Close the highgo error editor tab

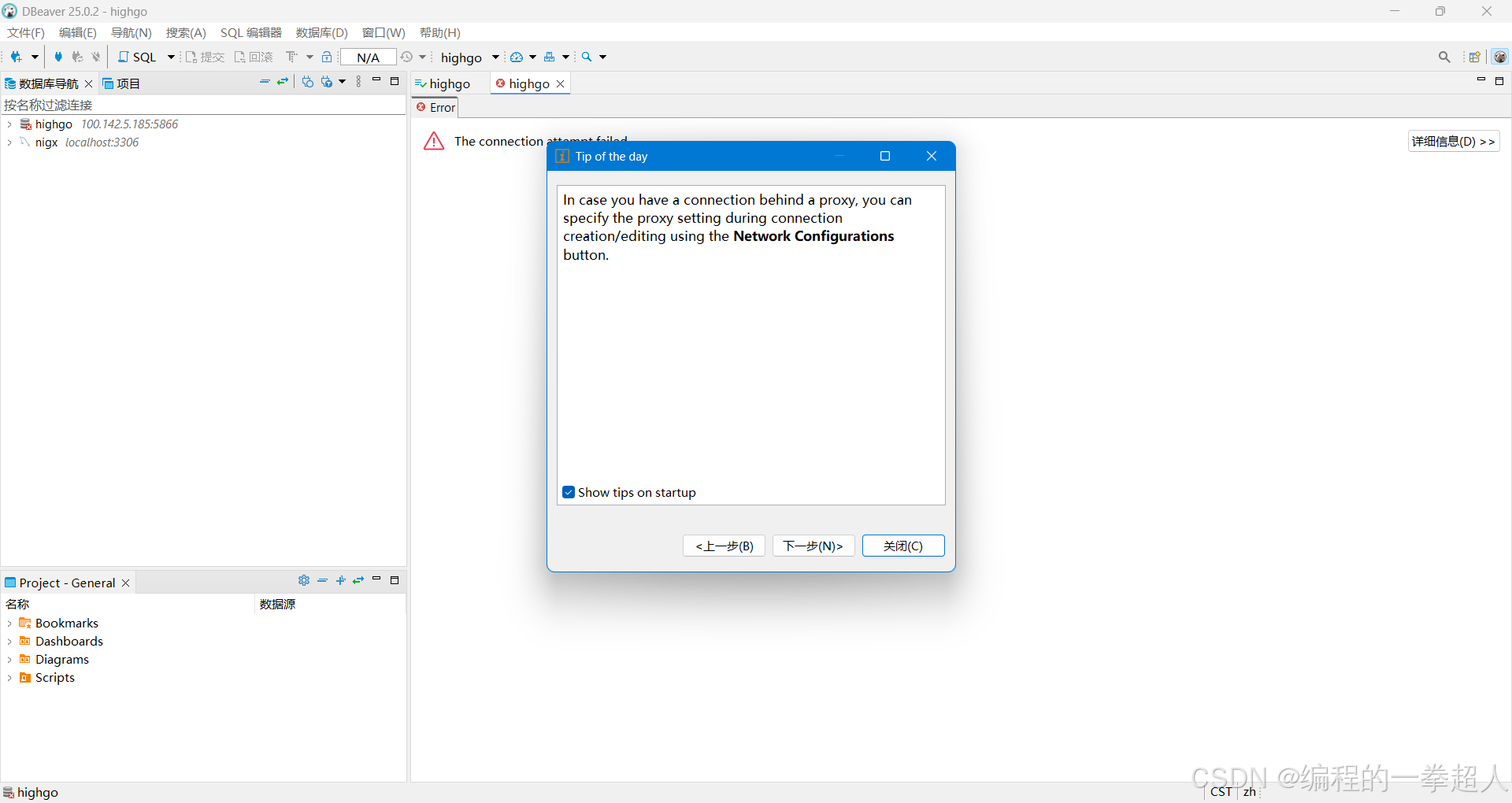[x=561, y=83]
